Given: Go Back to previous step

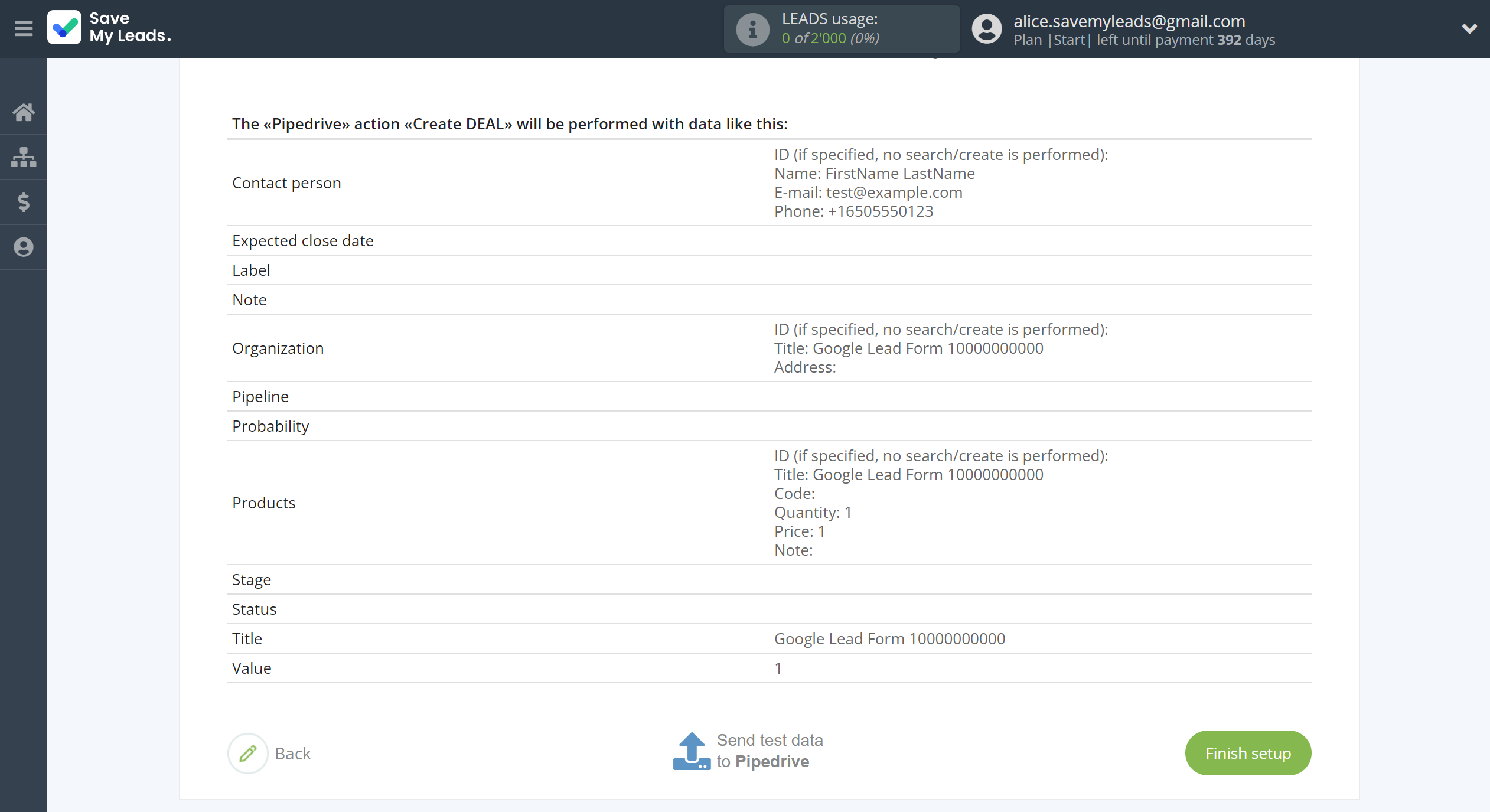Looking at the screenshot, I should 293,754.
